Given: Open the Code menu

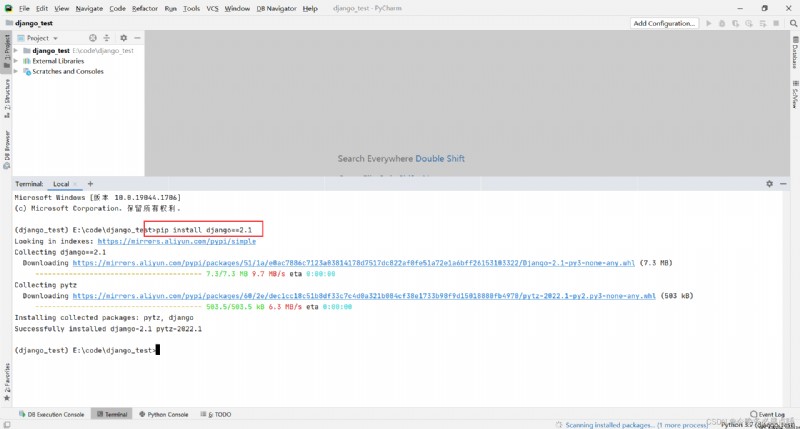Looking at the screenshot, I should (x=117, y=9).
